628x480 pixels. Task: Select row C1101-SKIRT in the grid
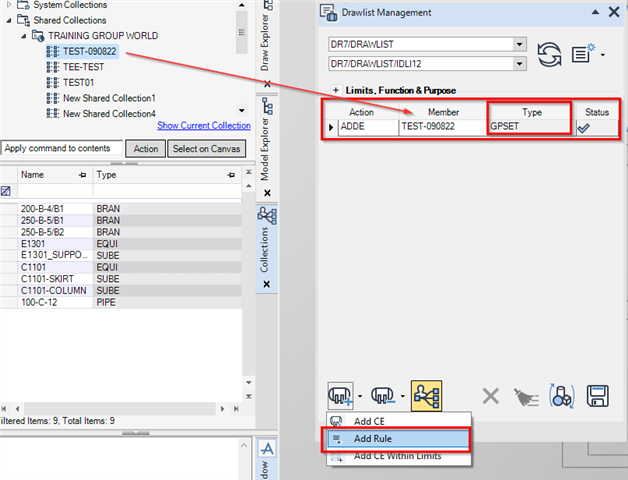[121, 278]
